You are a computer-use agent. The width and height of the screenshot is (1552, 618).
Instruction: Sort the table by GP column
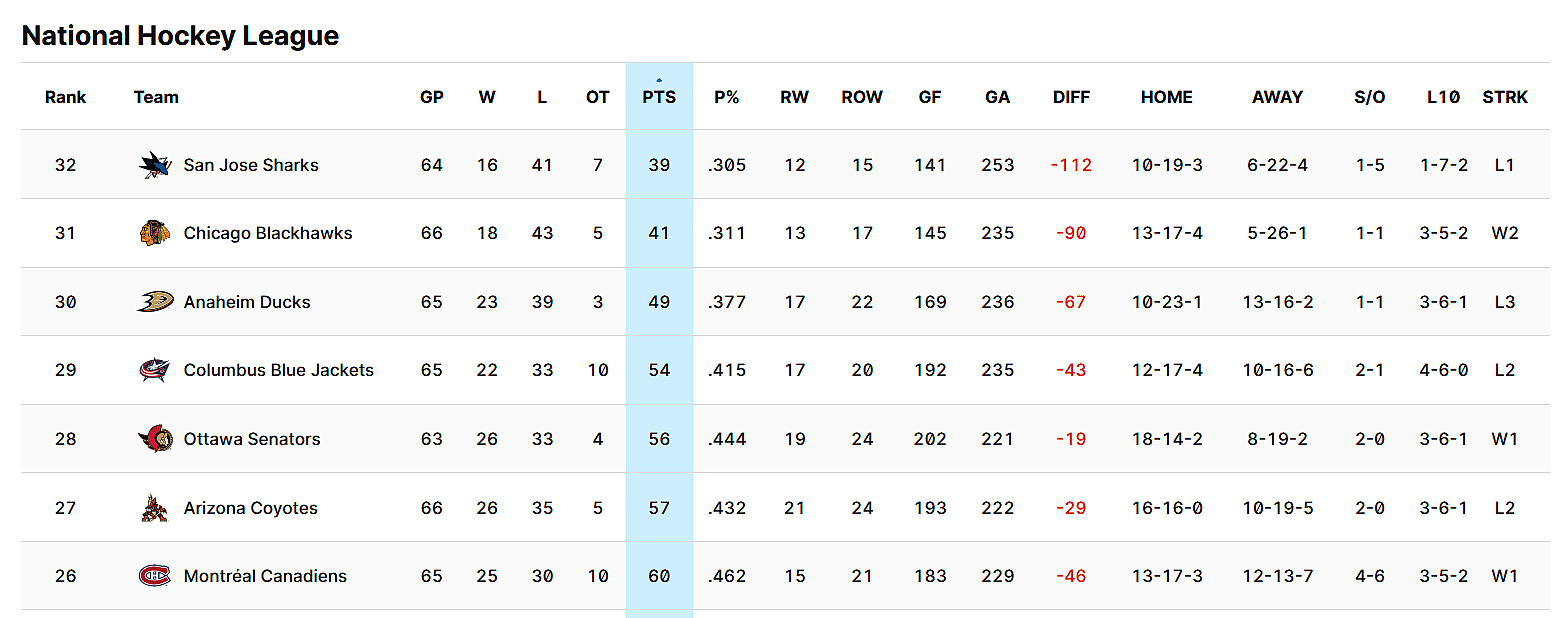pyautogui.click(x=431, y=97)
